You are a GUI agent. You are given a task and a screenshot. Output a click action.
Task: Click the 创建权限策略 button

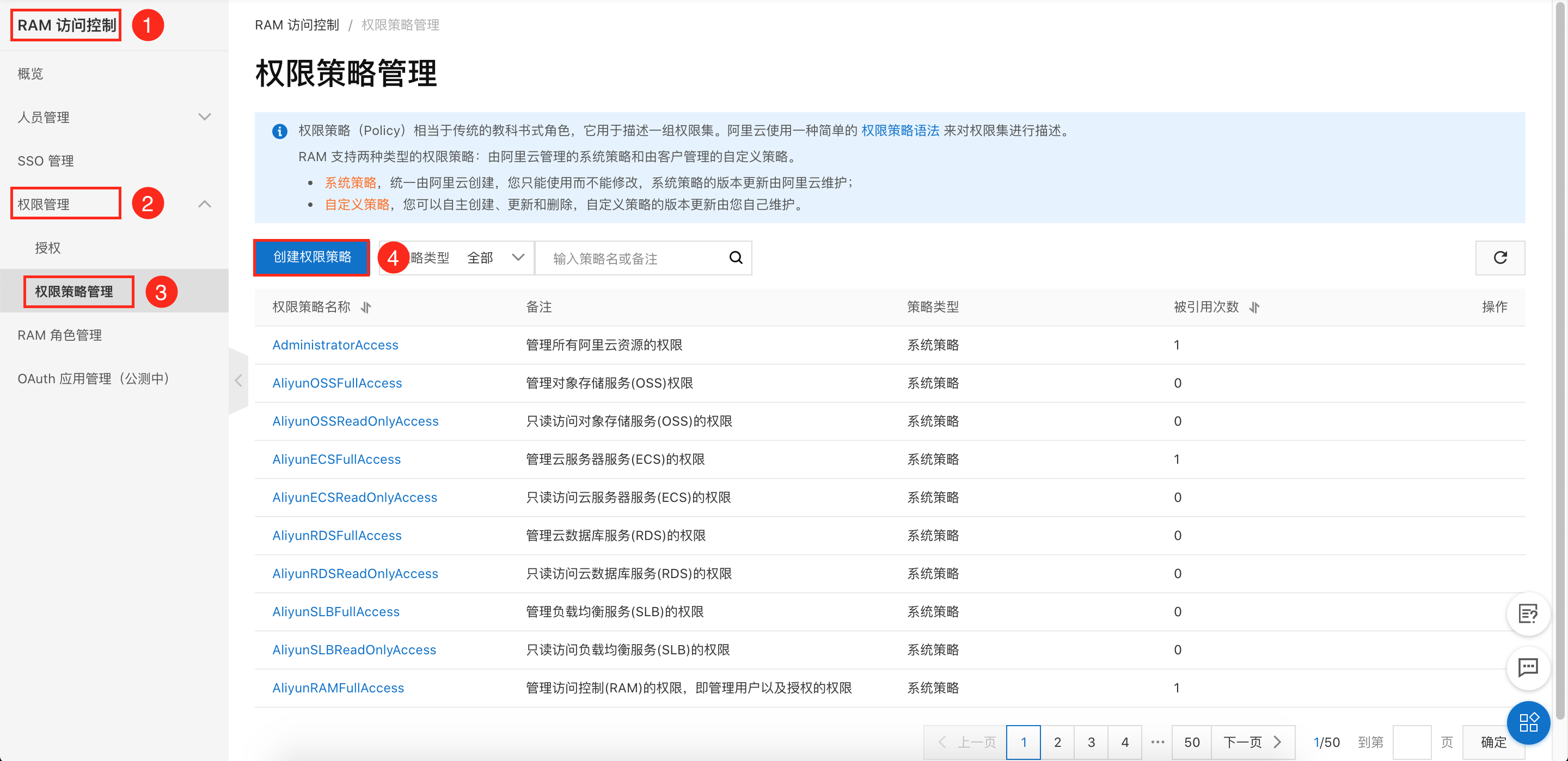[x=311, y=257]
